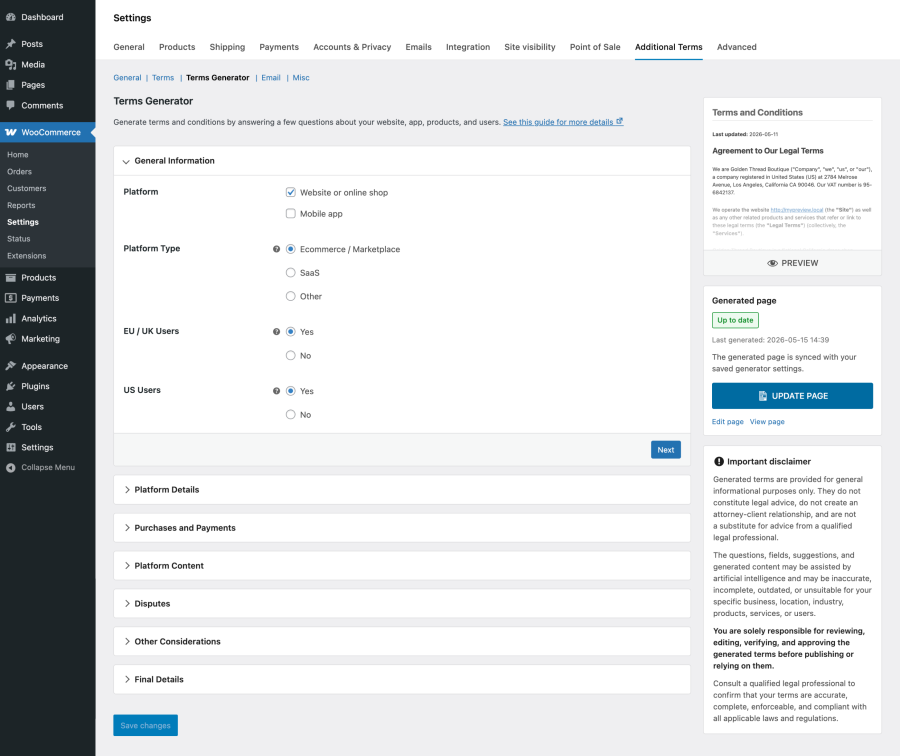Expand the Platform Content section
Image resolution: width=900 pixels, height=756 pixels.
pyautogui.click(x=402, y=565)
